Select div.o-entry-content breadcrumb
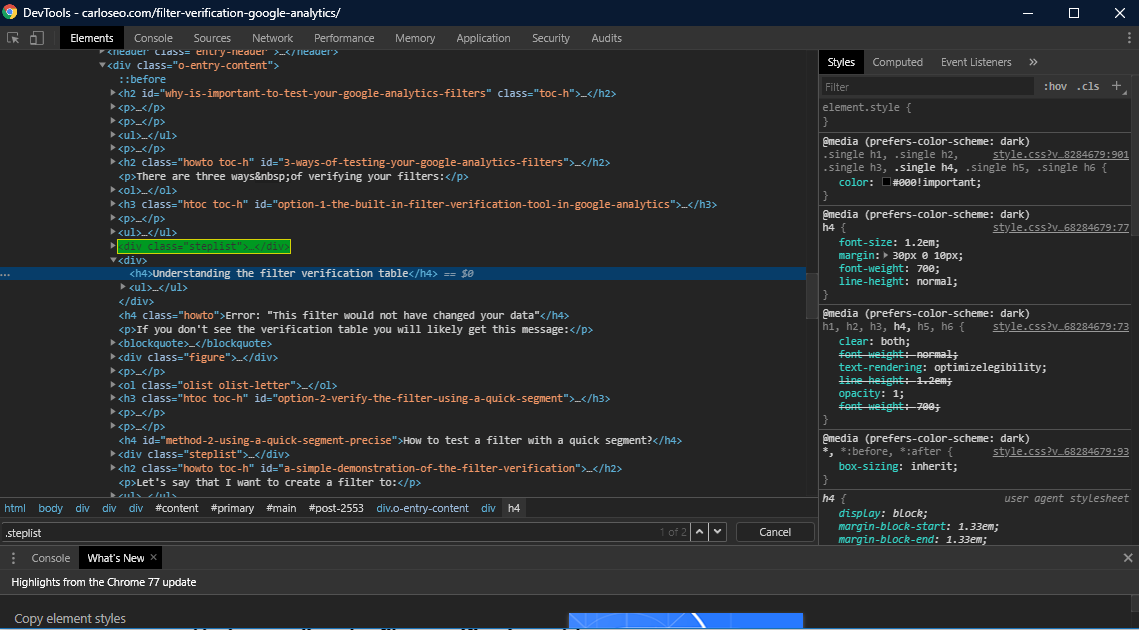The width and height of the screenshot is (1139, 630). point(423,508)
